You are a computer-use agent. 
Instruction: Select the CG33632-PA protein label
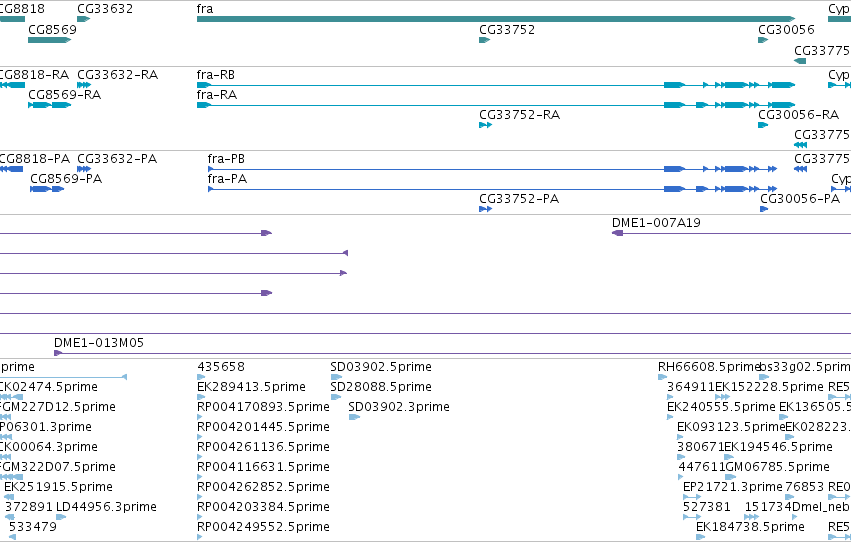point(117,159)
